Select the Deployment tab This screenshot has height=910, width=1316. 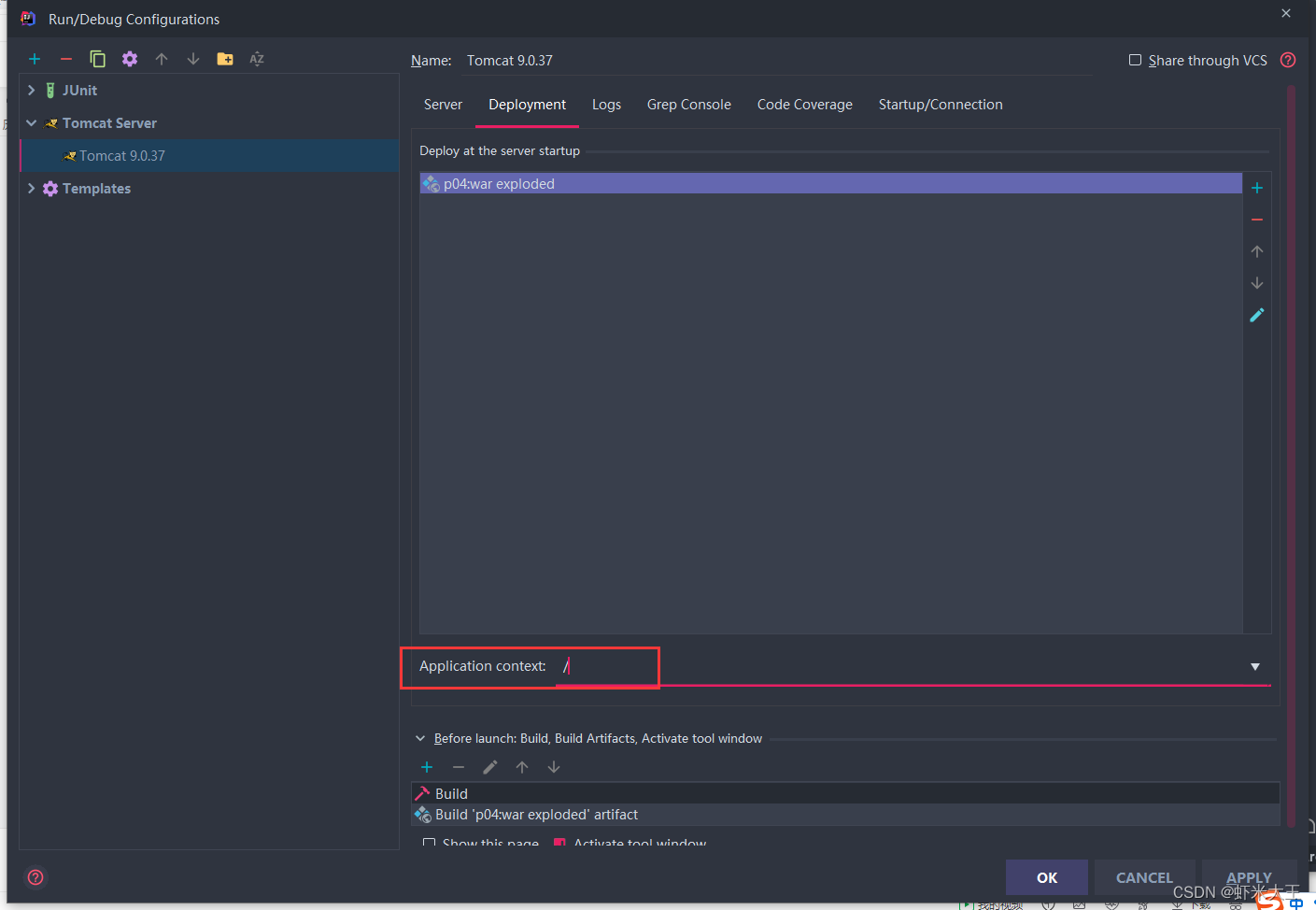click(527, 105)
